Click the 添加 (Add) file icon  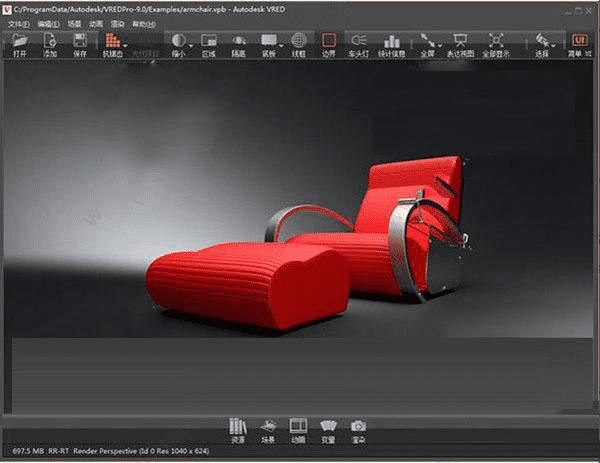pos(49,42)
